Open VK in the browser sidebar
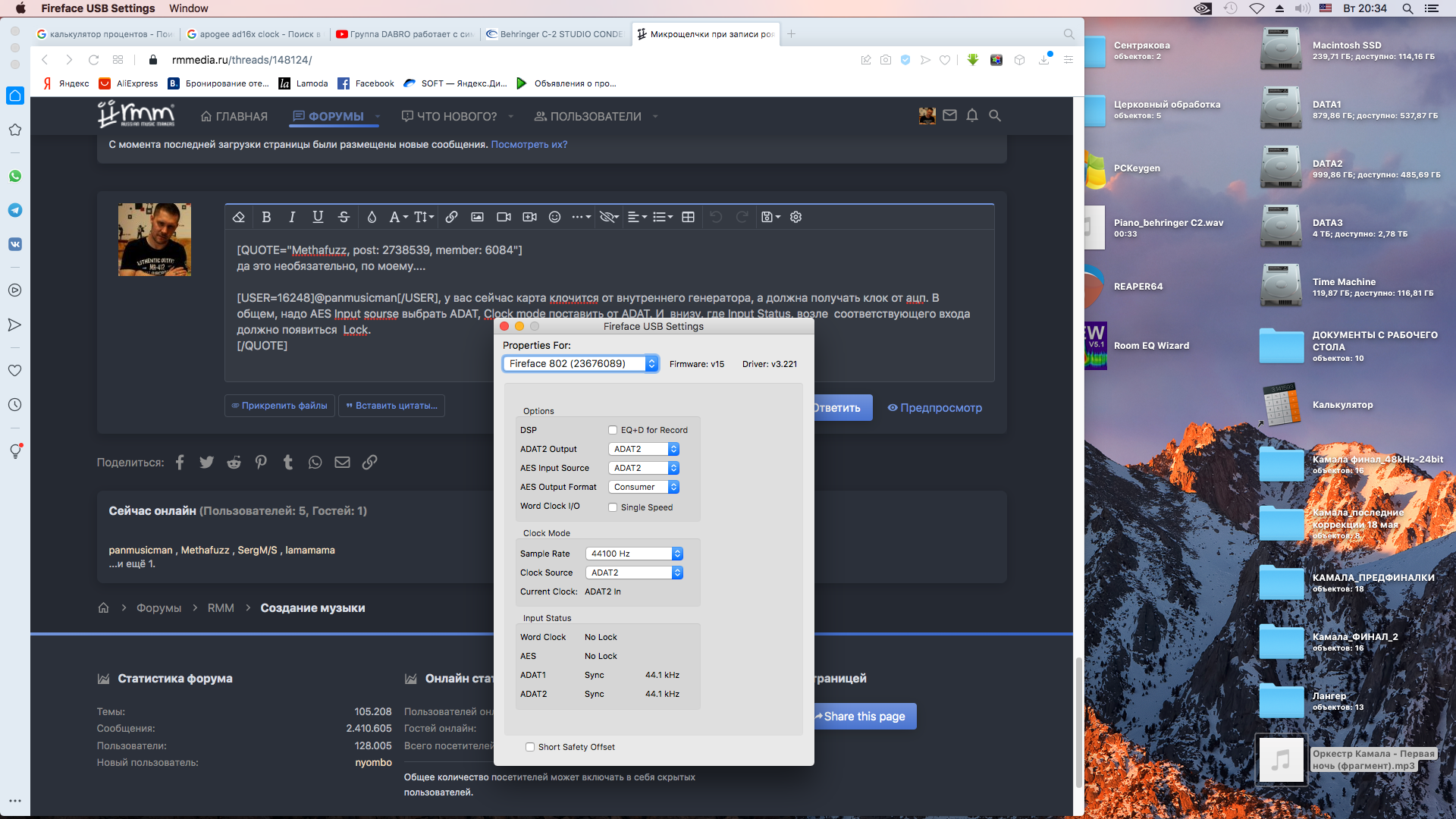Screen dimensions: 1456x819 [15, 244]
